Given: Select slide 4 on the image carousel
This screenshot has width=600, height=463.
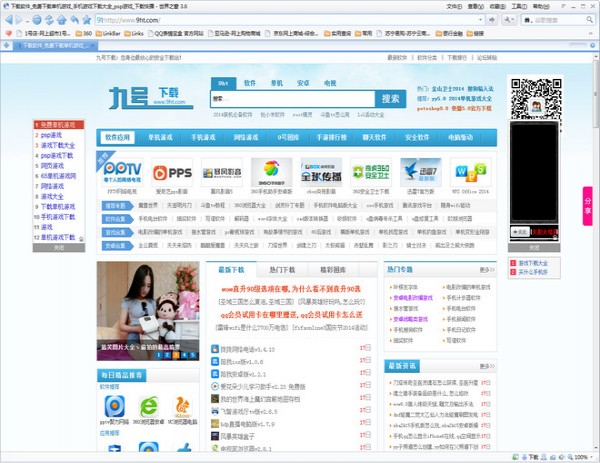Looking at the screenshot, I should pyautogui.click(x=184, y=355).
